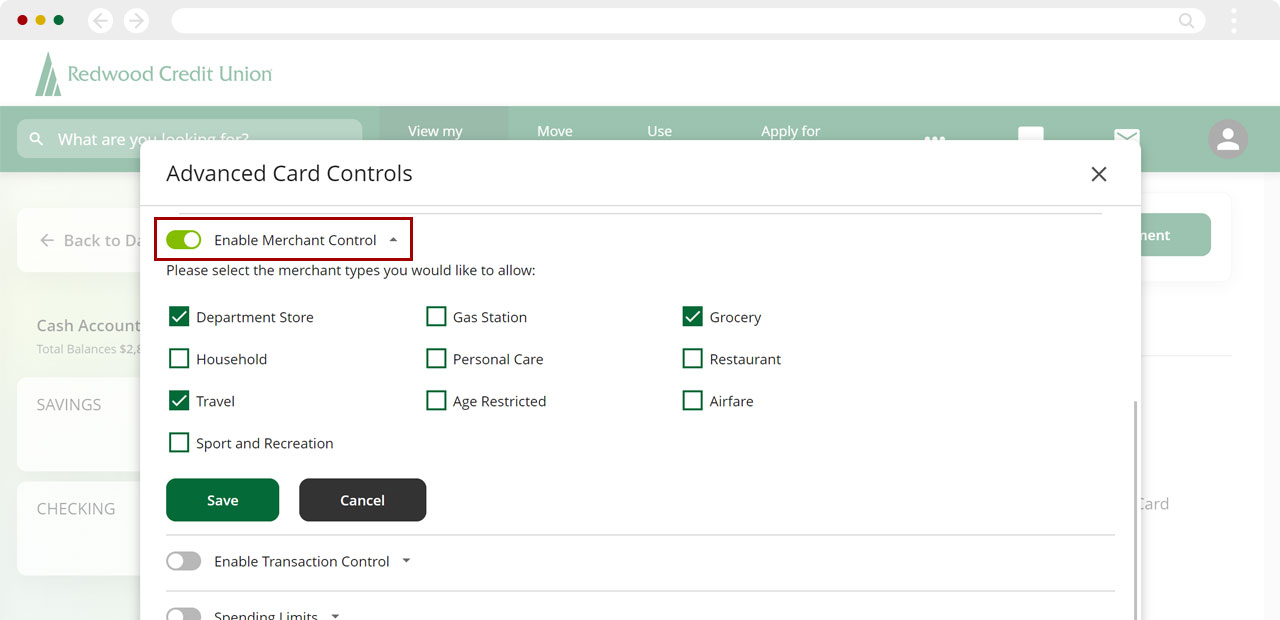
Task: Open the browser three-dot menu
Action: [1234, 20]
